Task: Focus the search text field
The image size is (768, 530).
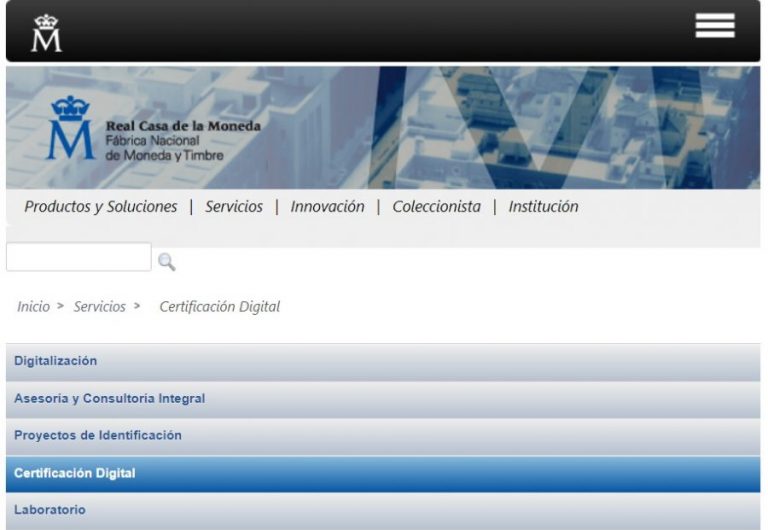Action: pyautogui.click(x=79, y=257)
